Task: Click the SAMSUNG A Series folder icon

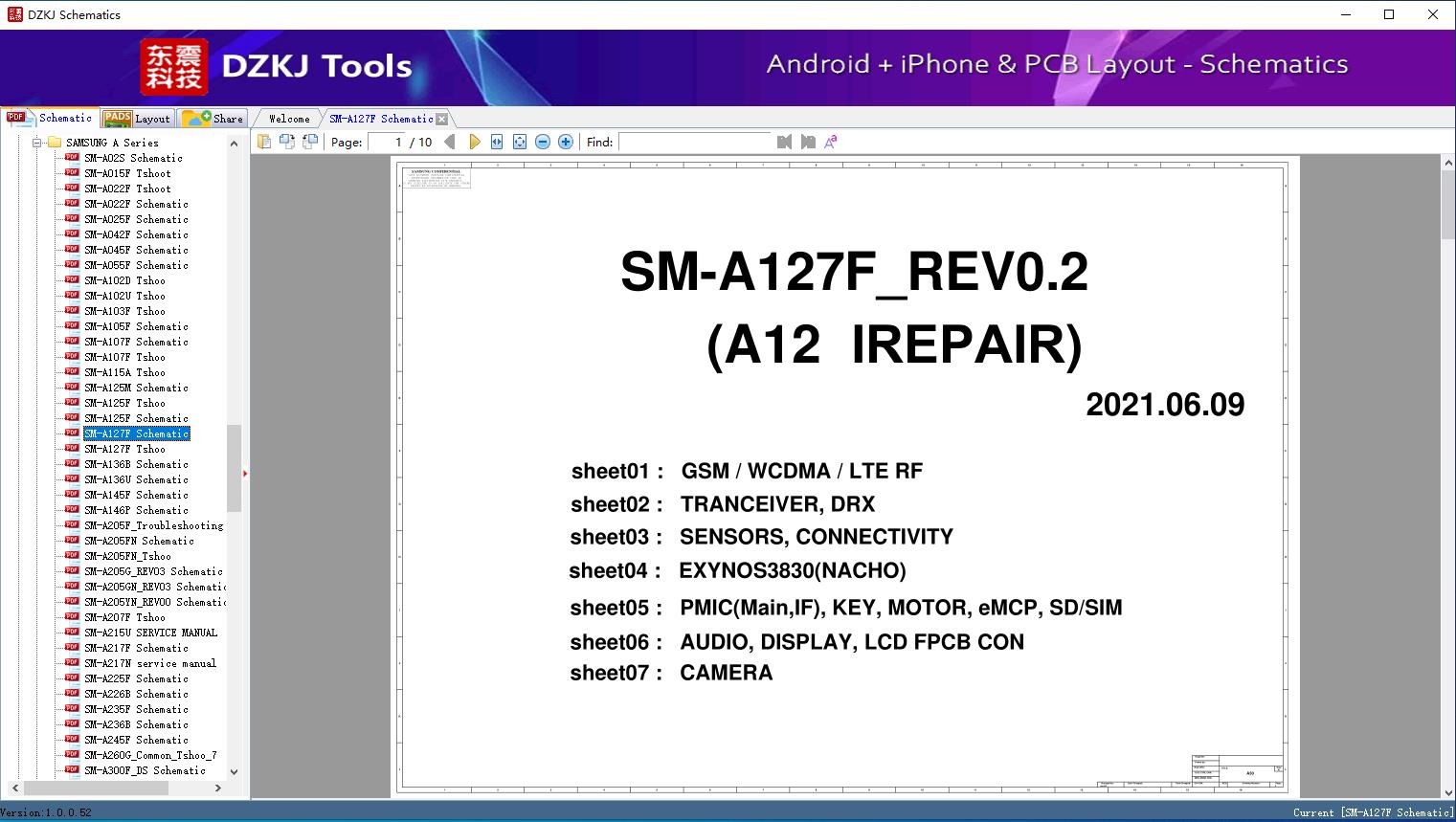Action: [x=54, y=143]
